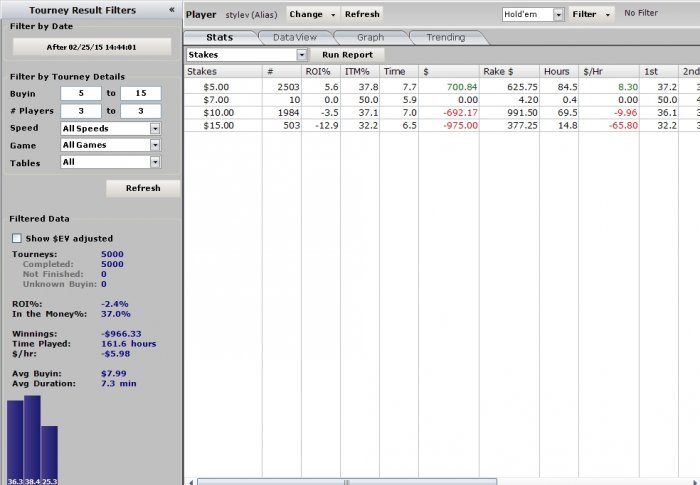Click Refresh next to Change

[x=362, y=14]
